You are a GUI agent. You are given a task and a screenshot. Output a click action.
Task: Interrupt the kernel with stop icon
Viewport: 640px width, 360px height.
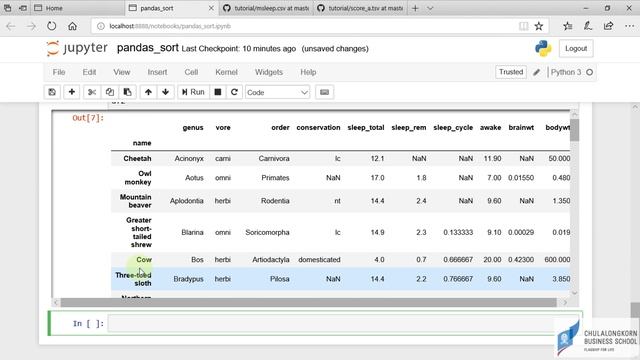click(218, 92)
